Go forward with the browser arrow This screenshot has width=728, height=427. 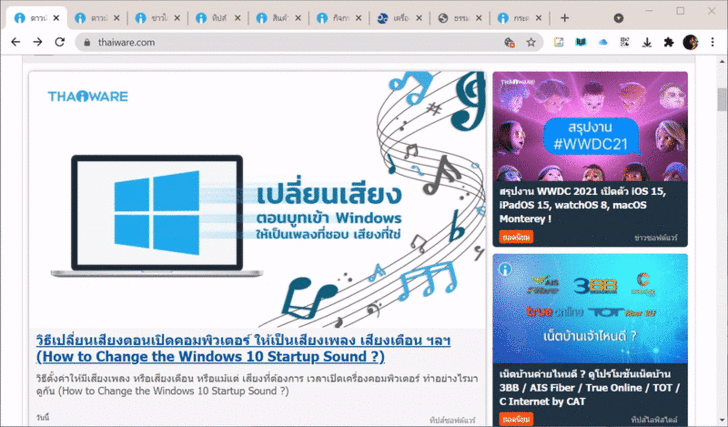coord(38,42)
